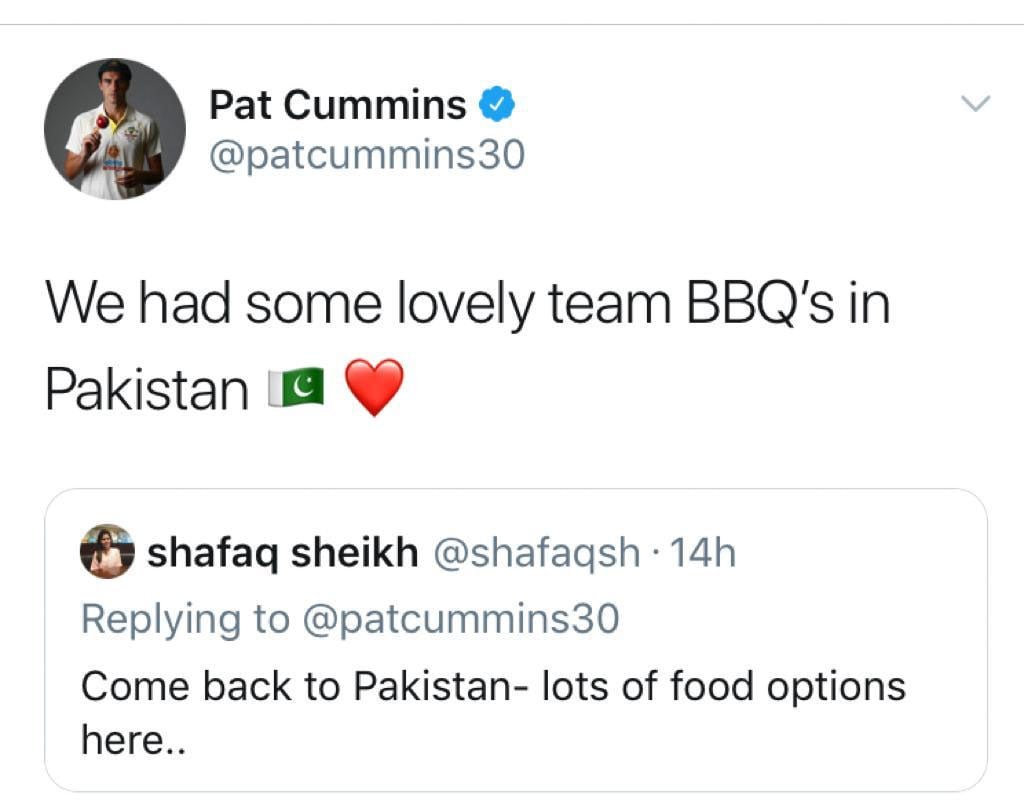Click the red heart emoji
This screenshot has height=809, width=1024.
(x=374, y=388)
